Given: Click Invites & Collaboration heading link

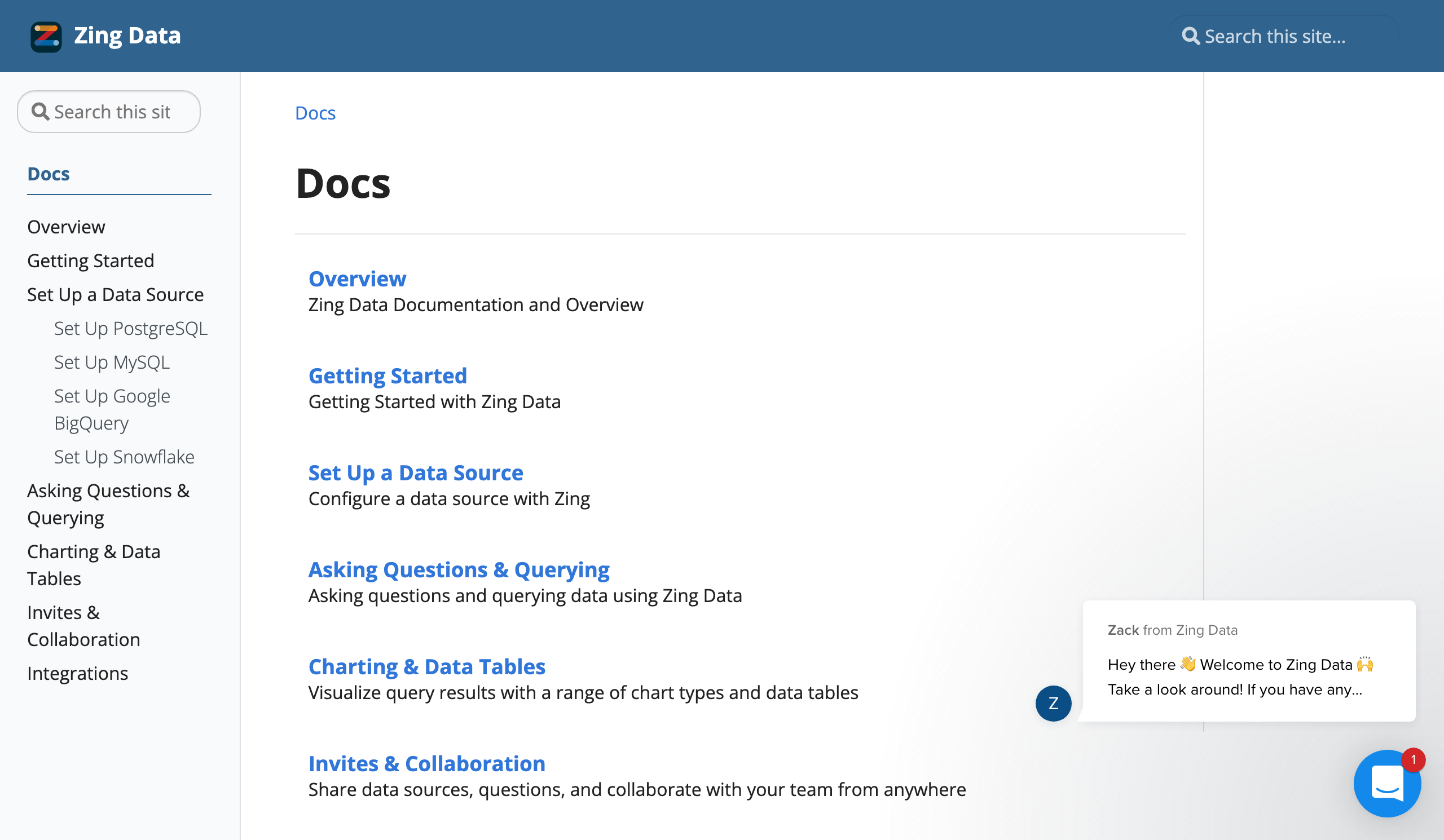Looking at the screenshot, I should click(x=427, y=764).
